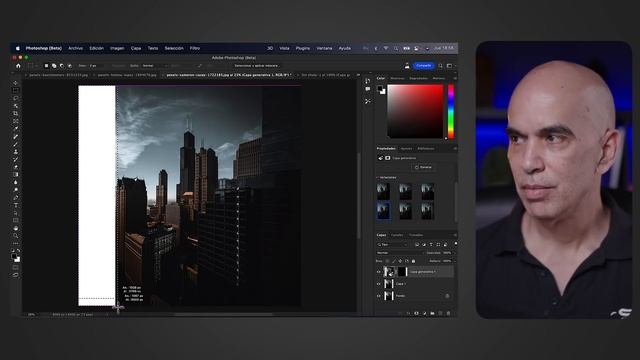Open the layer blend mode Normal dropdown
This screenshot has height=360, width=640.
click(399, 253)
